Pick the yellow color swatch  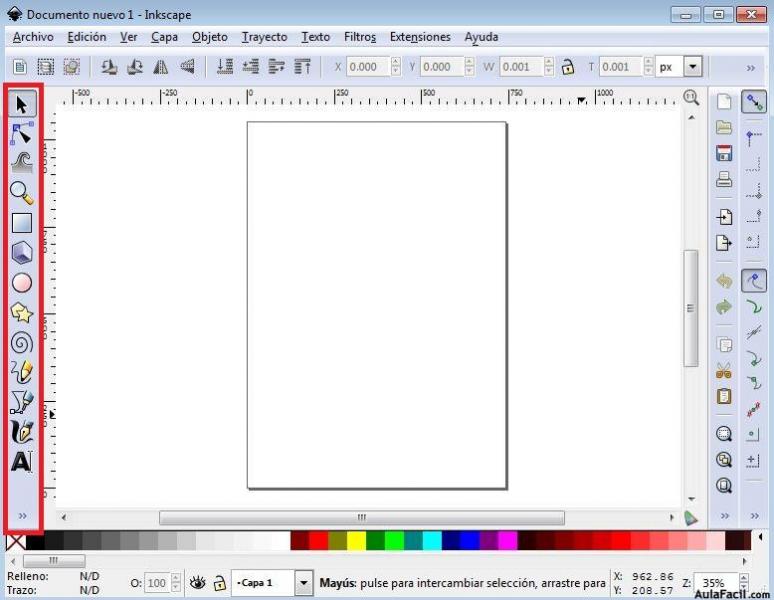pyautogui.click(x=356, y=541)
